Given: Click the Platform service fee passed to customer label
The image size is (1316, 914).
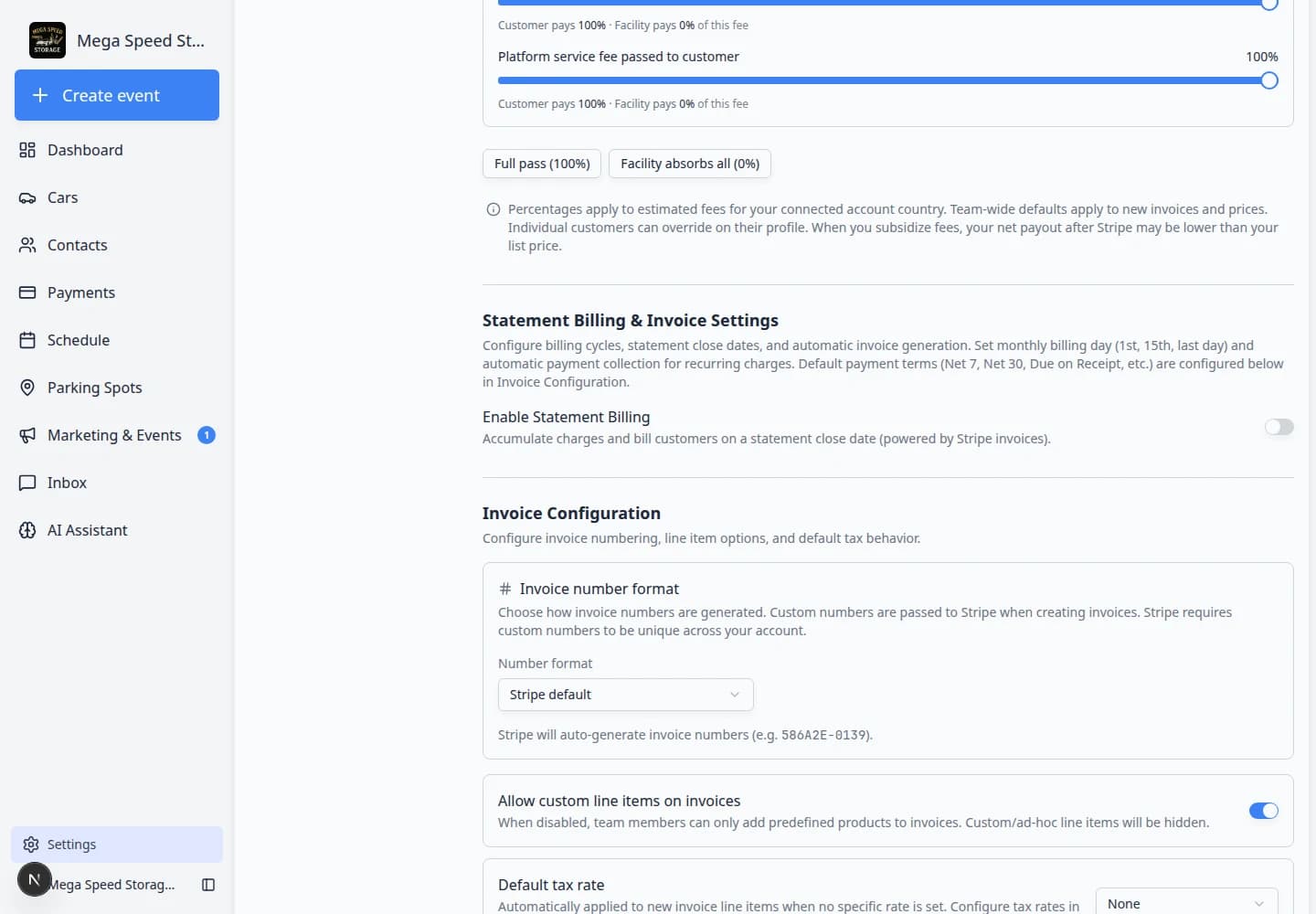Looking at the screenshot, I should [x=619, y=57].
